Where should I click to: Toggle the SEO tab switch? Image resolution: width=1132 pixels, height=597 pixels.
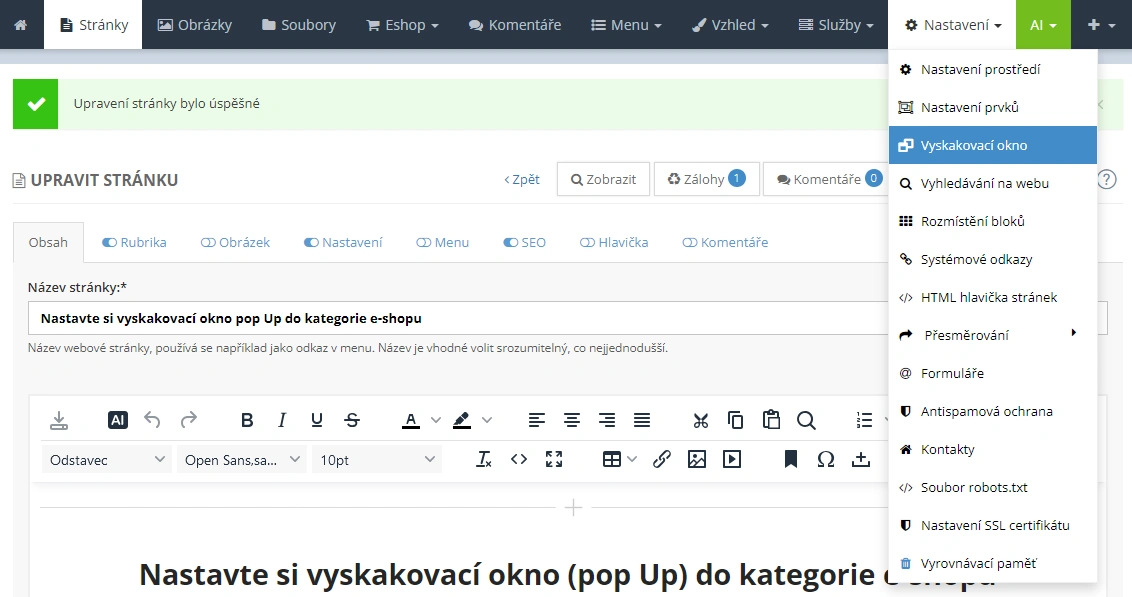(x=511, y=242)
